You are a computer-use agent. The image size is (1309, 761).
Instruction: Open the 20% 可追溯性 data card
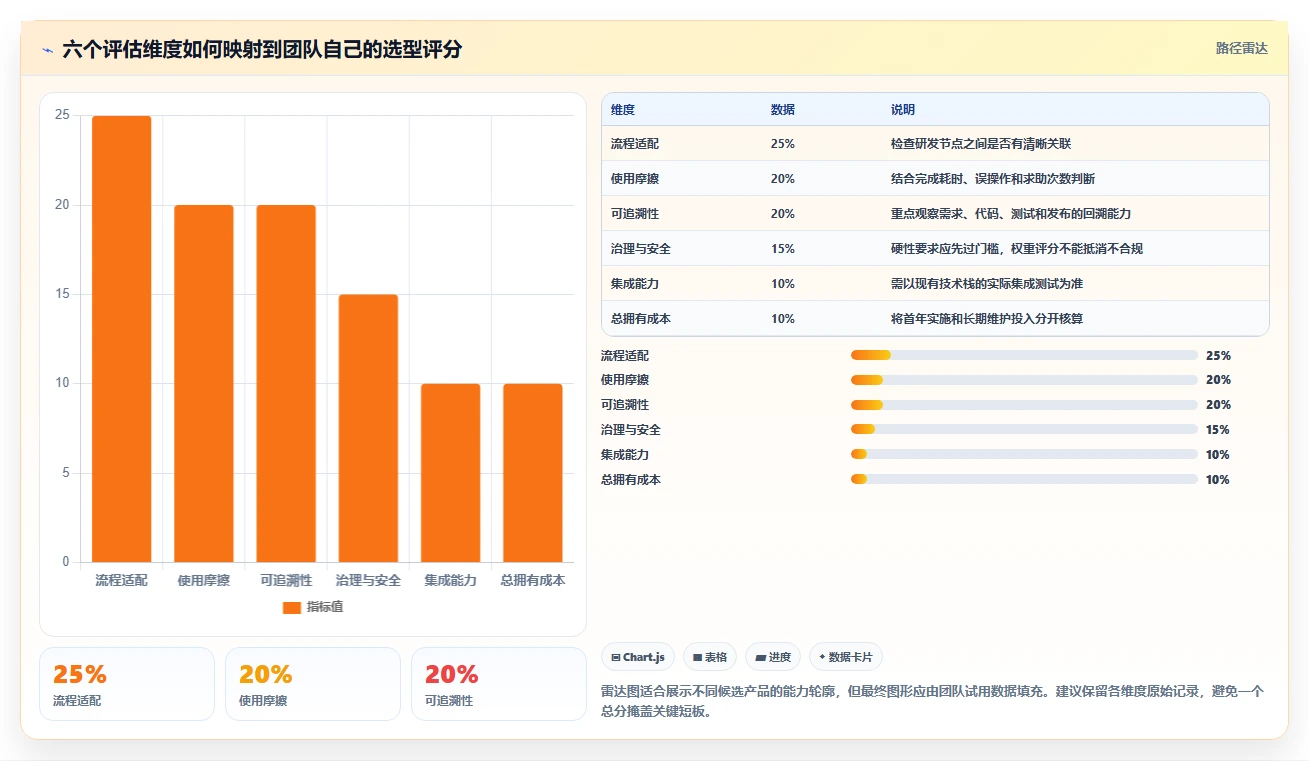499,684
